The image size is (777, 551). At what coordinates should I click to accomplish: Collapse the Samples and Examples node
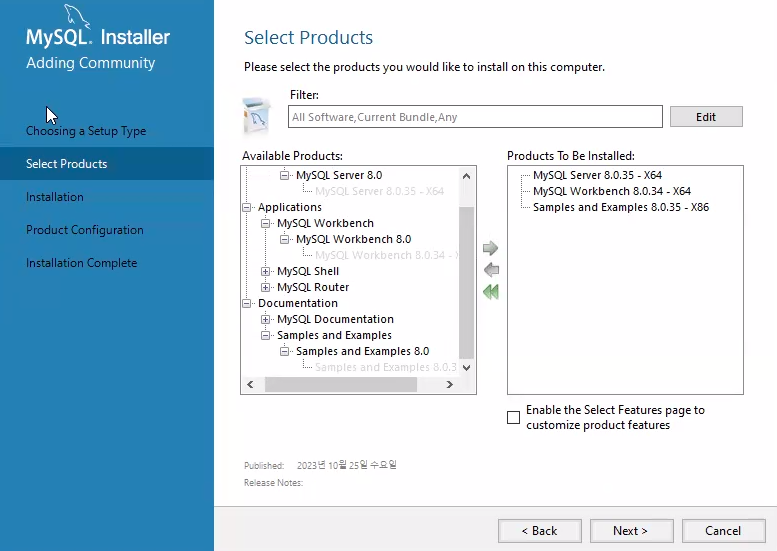coord(266,335)
